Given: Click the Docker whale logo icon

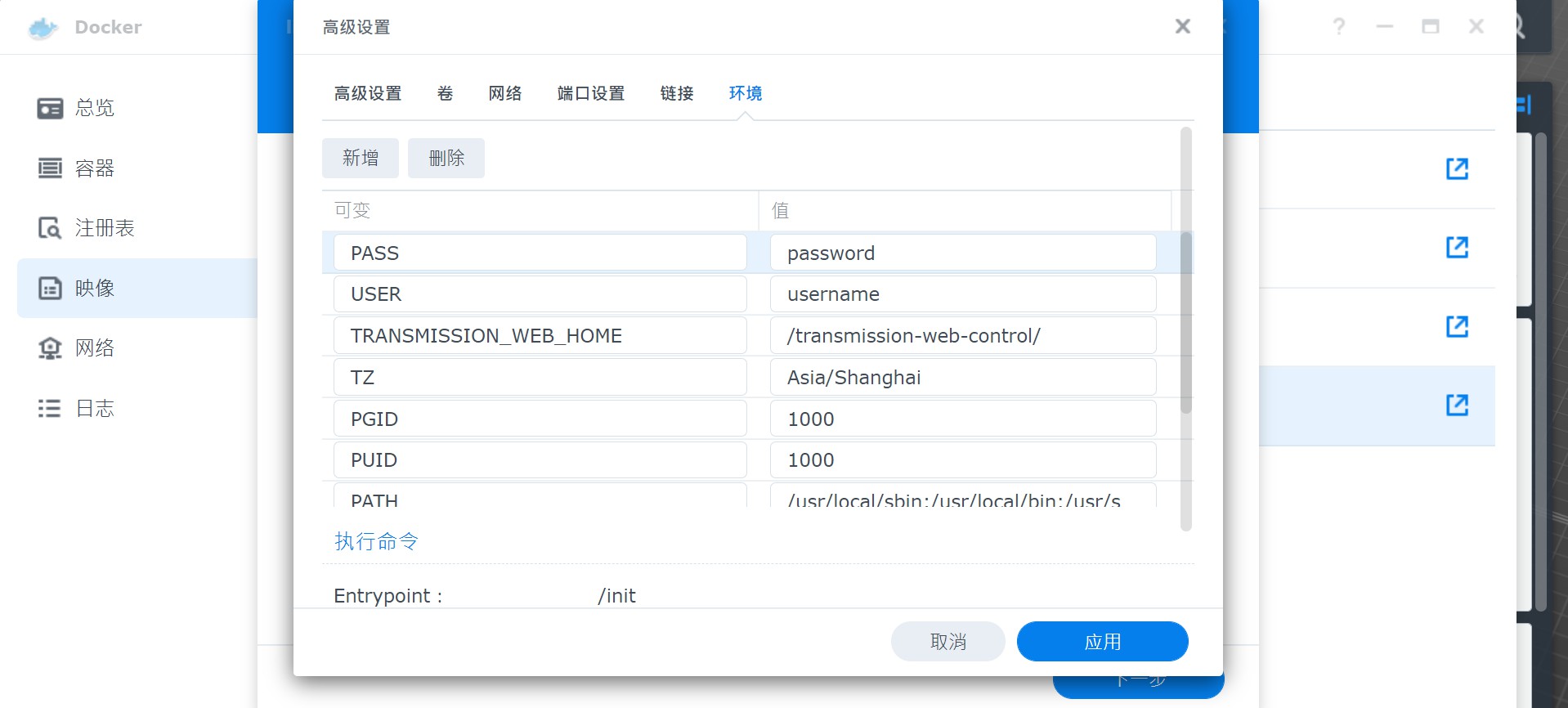Looking at the screenshot, I should click(43, 28).
